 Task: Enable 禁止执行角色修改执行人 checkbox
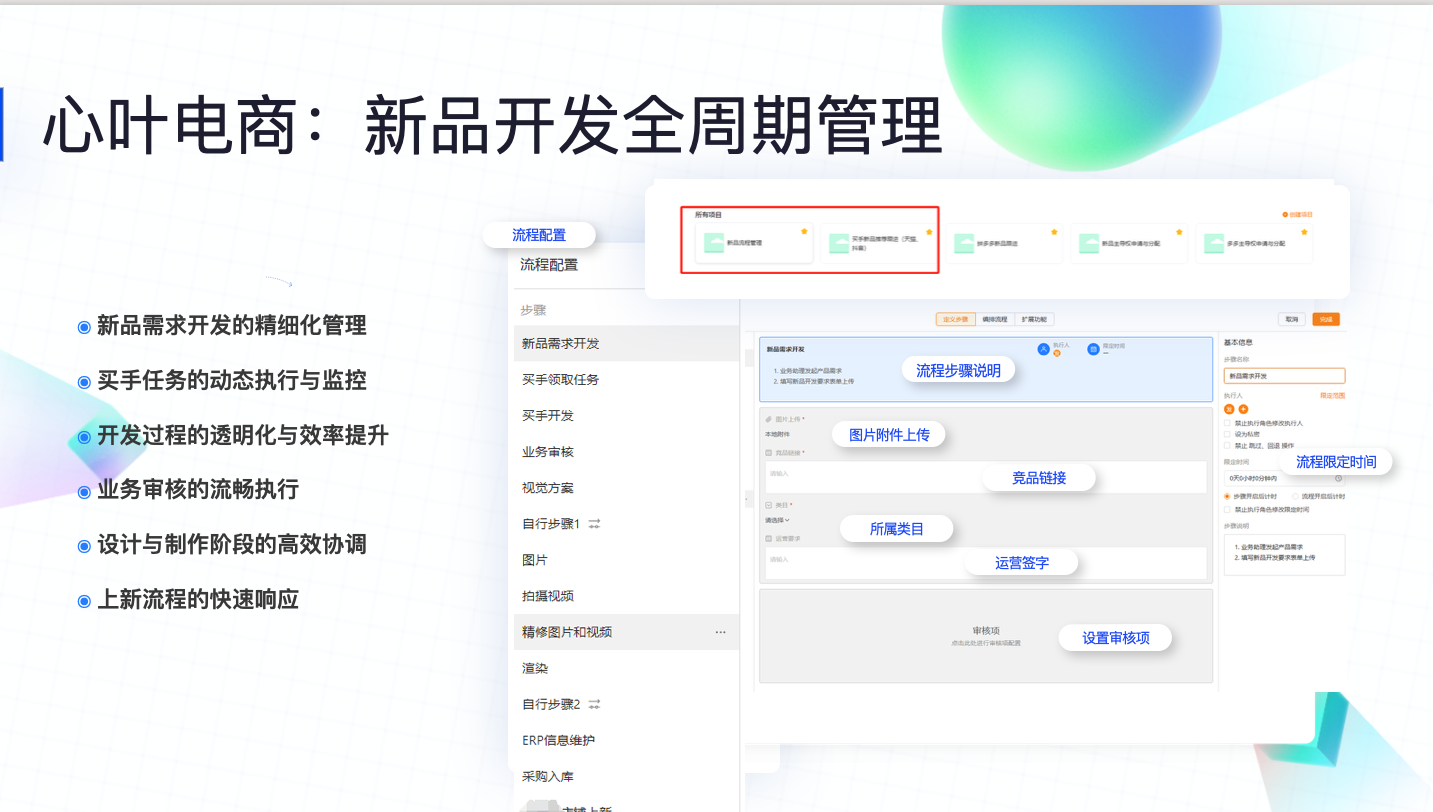pyautogui.click(x=1227, y=423)
